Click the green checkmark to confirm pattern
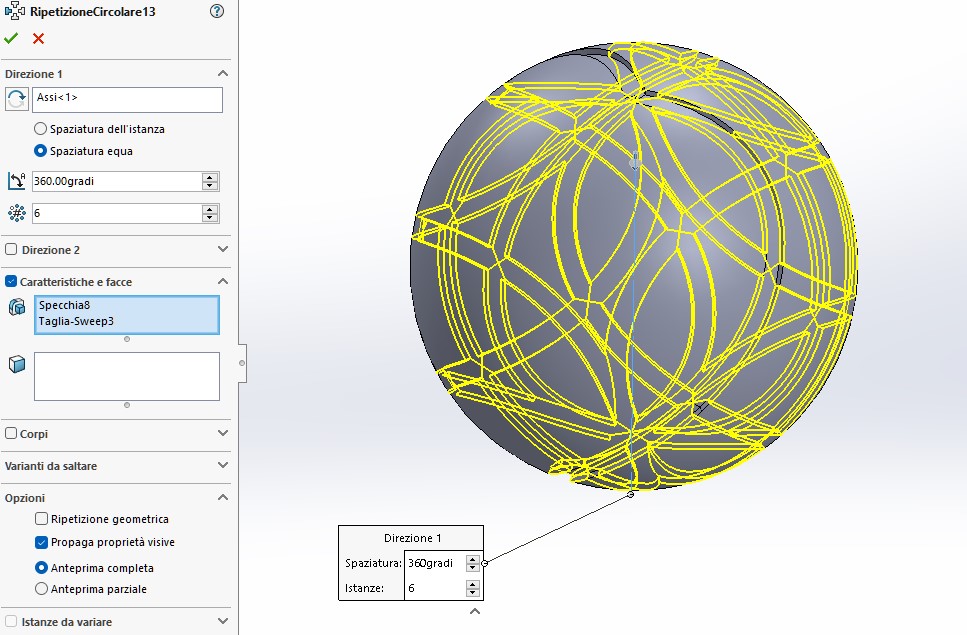967x635 pixels. tap(11, 38)
